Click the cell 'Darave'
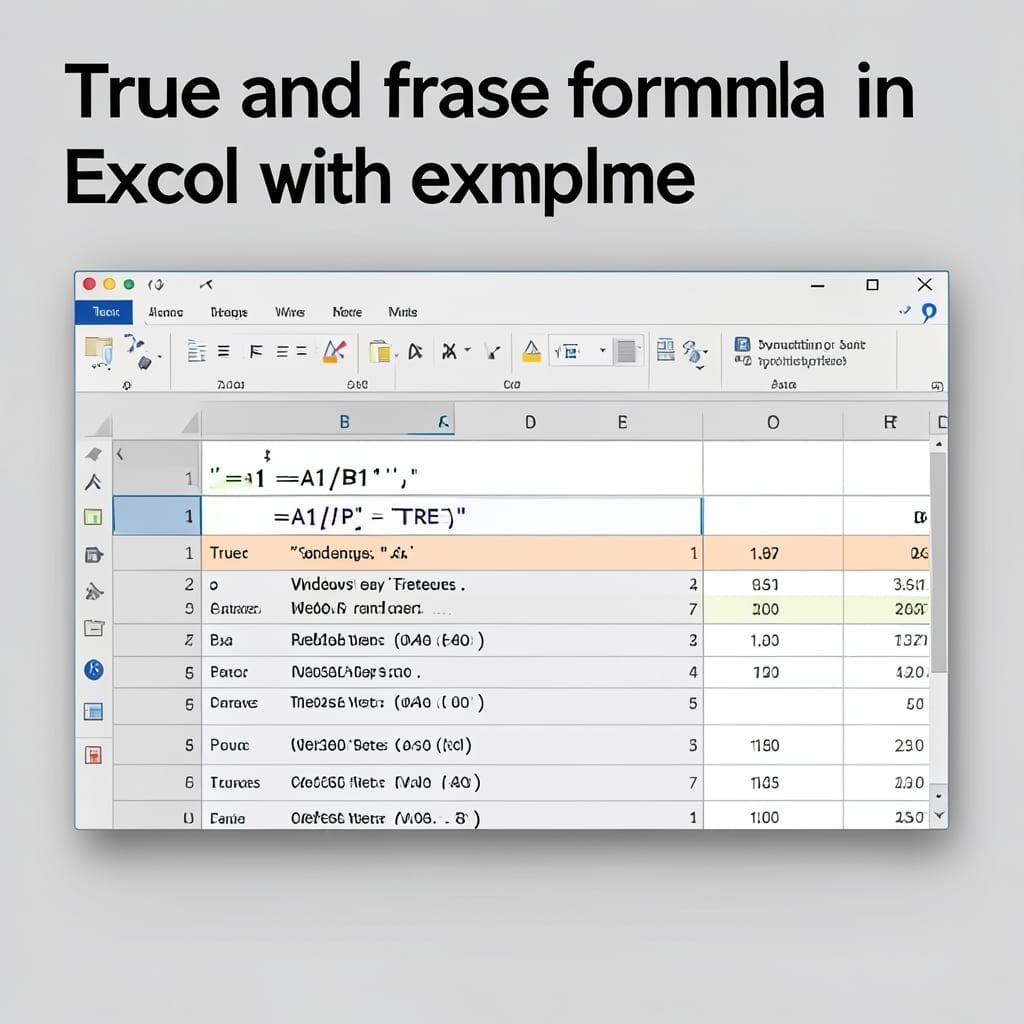Image resolution: width=1024 pixels, height=1024 pixels. tap(233, 703)
